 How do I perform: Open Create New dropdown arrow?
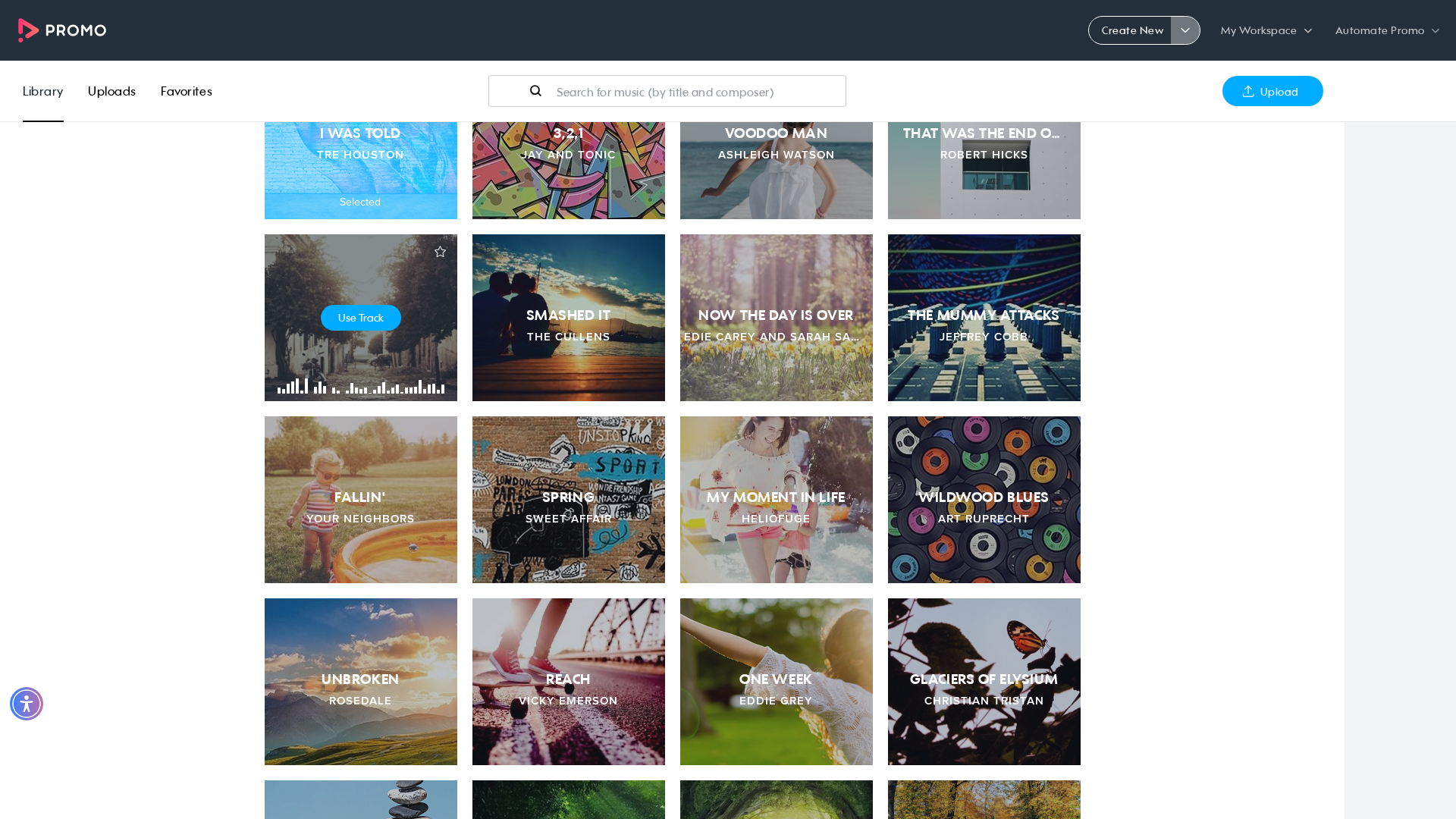pyautogui.click(x=1185, y=30)
